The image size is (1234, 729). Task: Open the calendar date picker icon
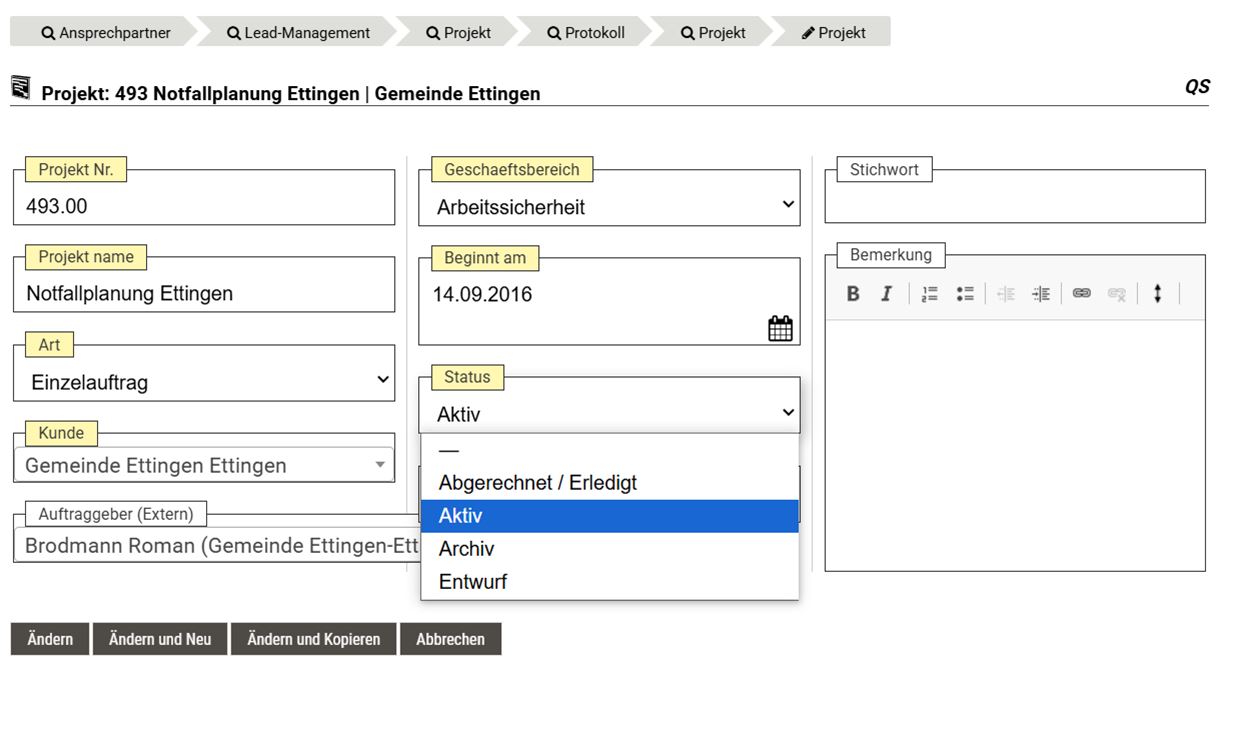[780, 328]
